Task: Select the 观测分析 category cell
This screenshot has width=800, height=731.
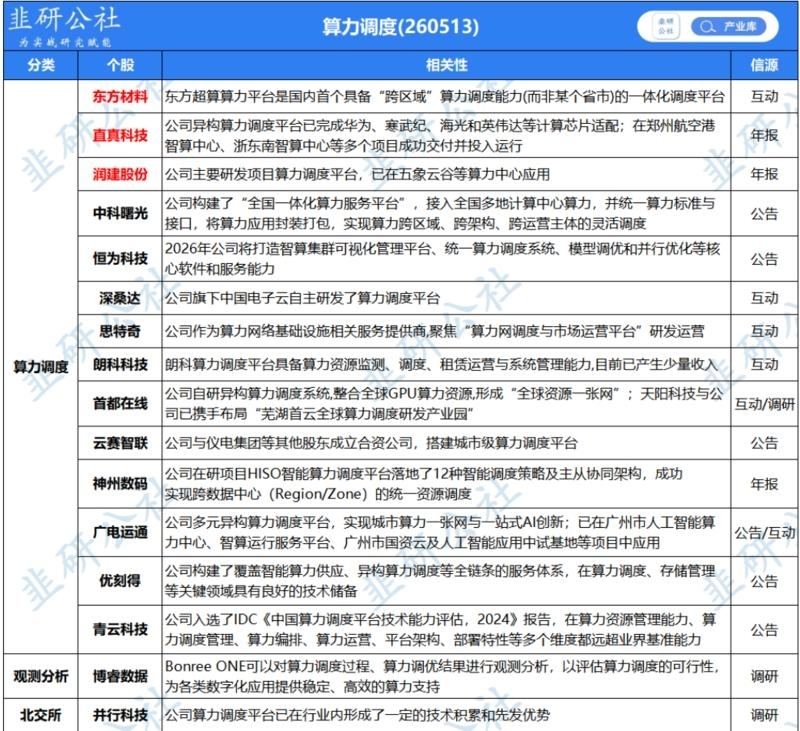Action: (x=41, y=676)
